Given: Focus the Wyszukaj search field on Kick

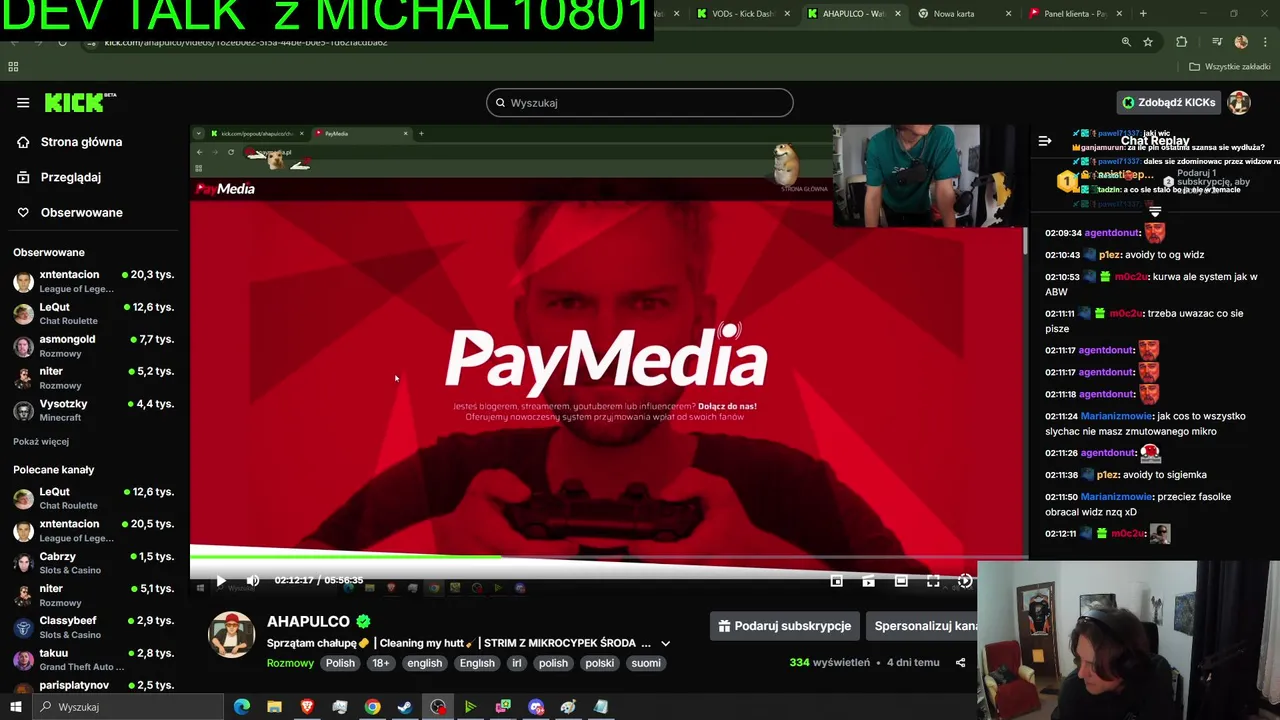Looking at the screenshot, I should 640,102.
